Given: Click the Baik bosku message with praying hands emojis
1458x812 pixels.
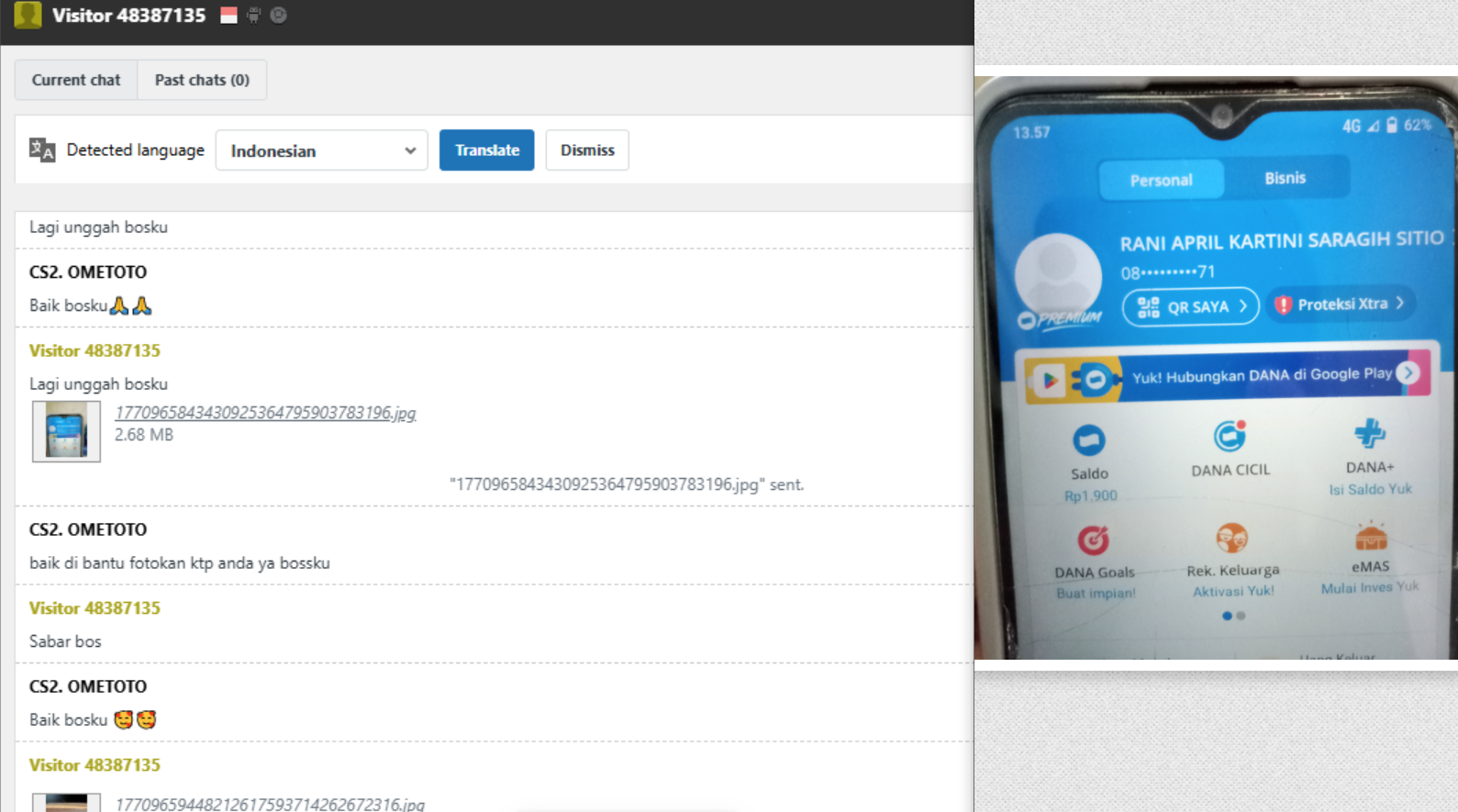Looking at the screenshot, I should coord(91,306).
